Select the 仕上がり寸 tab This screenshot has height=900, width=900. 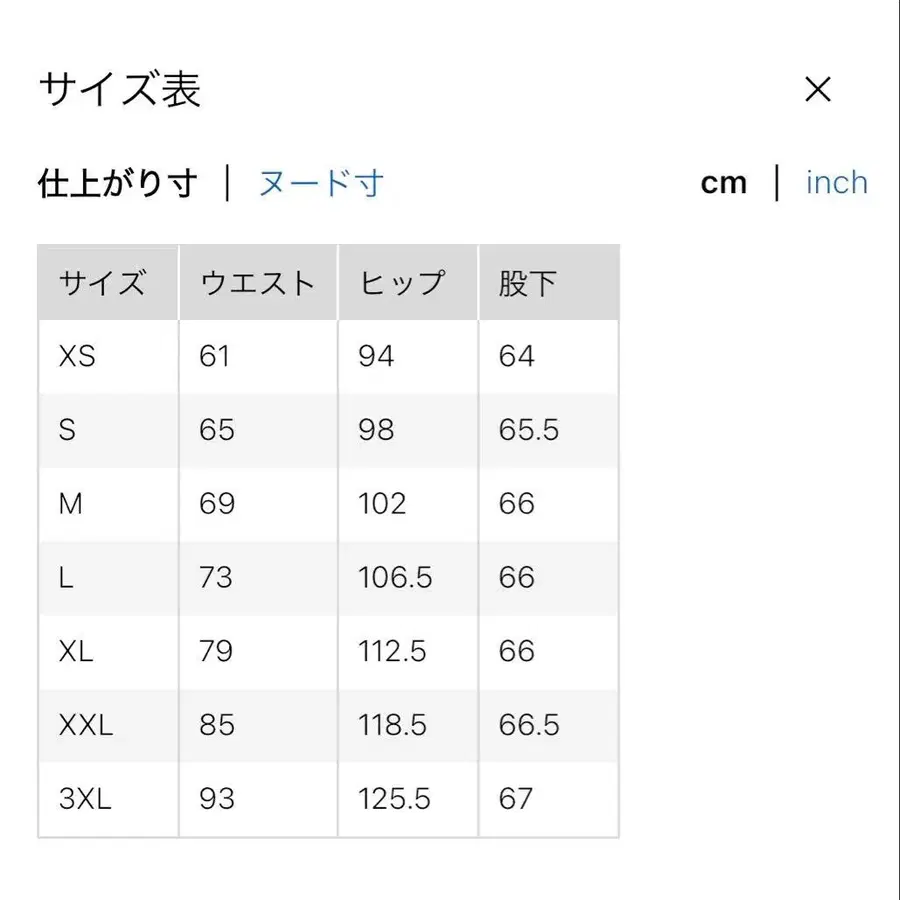coord(116,182)
